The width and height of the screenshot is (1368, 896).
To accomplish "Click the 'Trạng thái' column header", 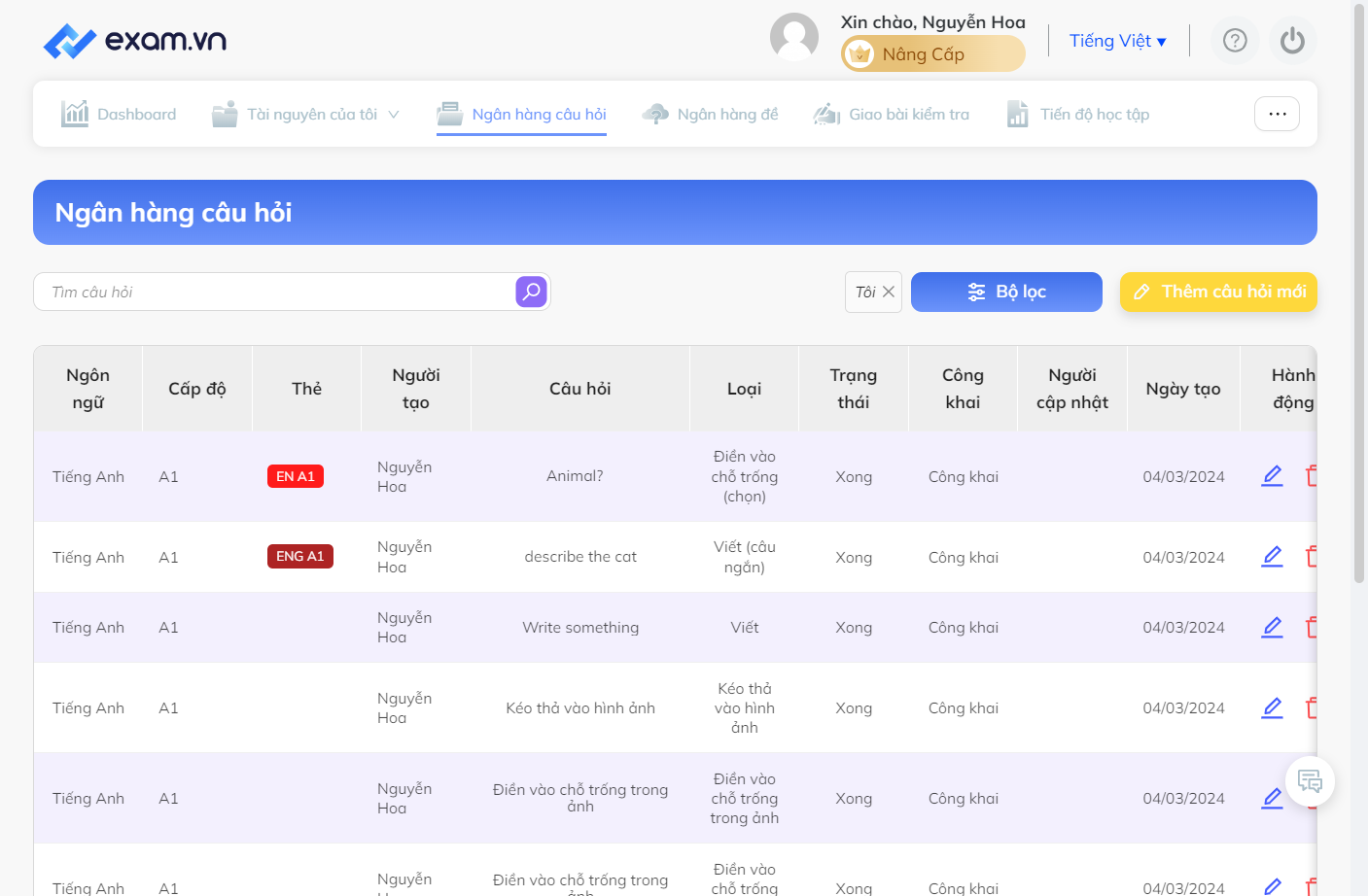I will pyautogui.click(x=854, y=389).
